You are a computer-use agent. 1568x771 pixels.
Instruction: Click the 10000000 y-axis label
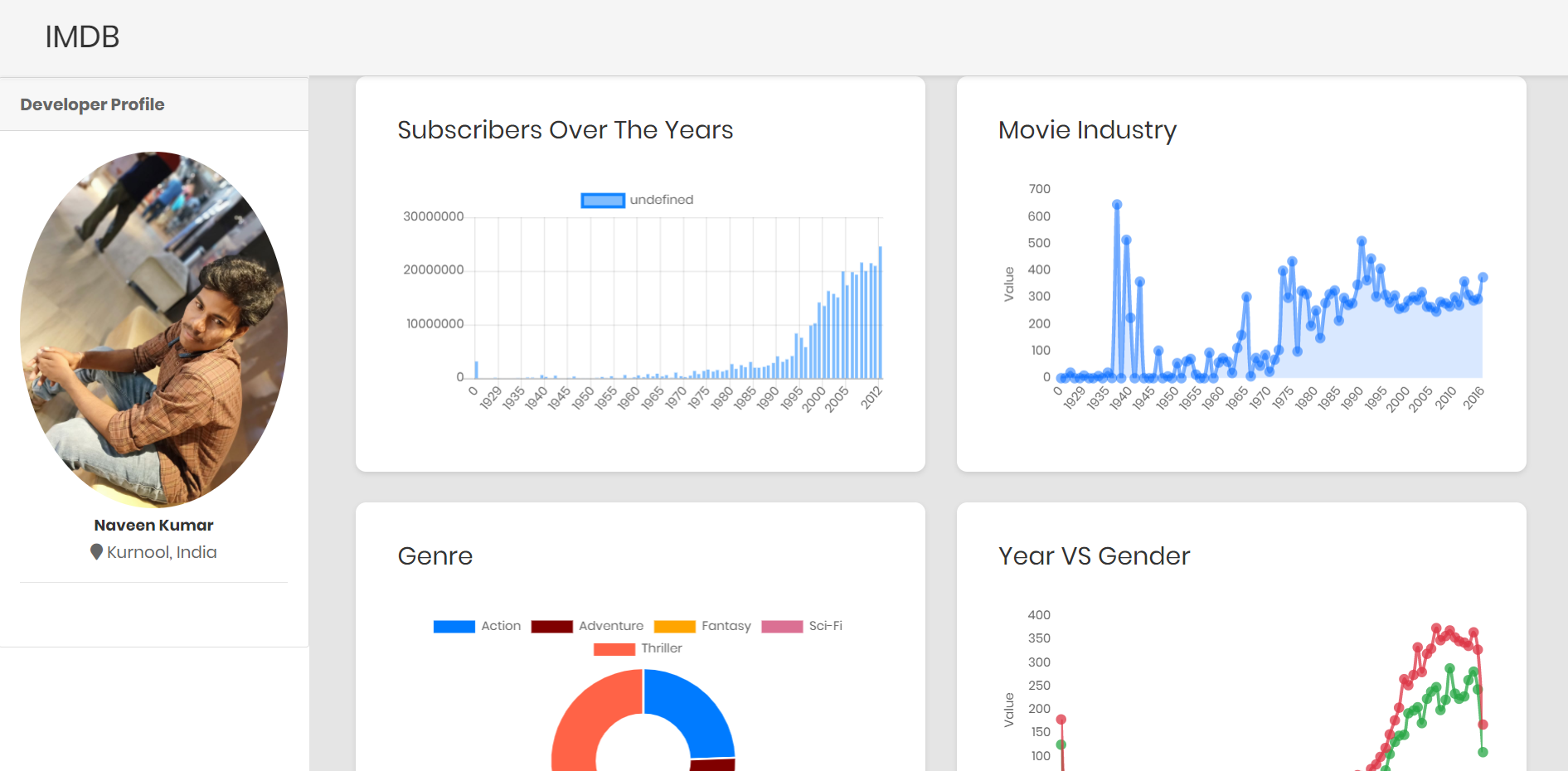click(x=435, y=324)
